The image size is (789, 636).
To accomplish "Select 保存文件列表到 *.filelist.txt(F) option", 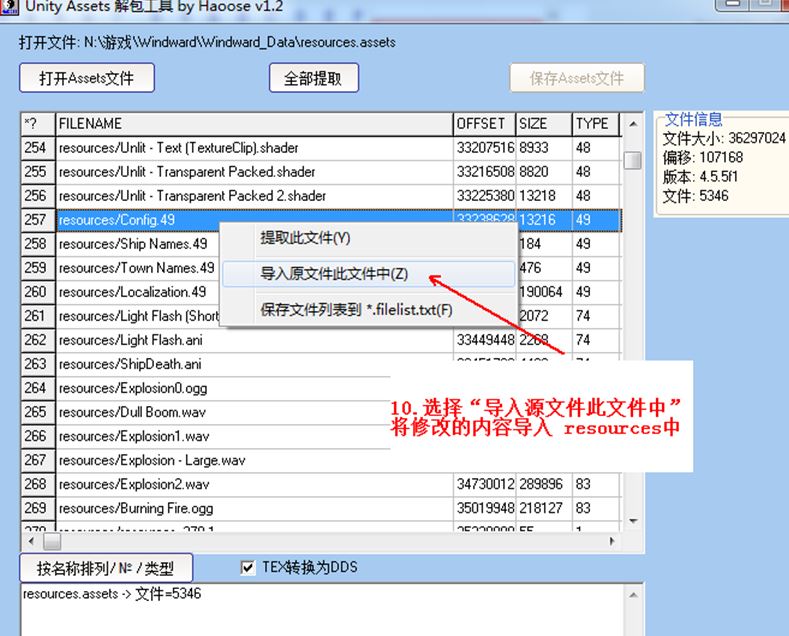I will (x=356, y=309).
